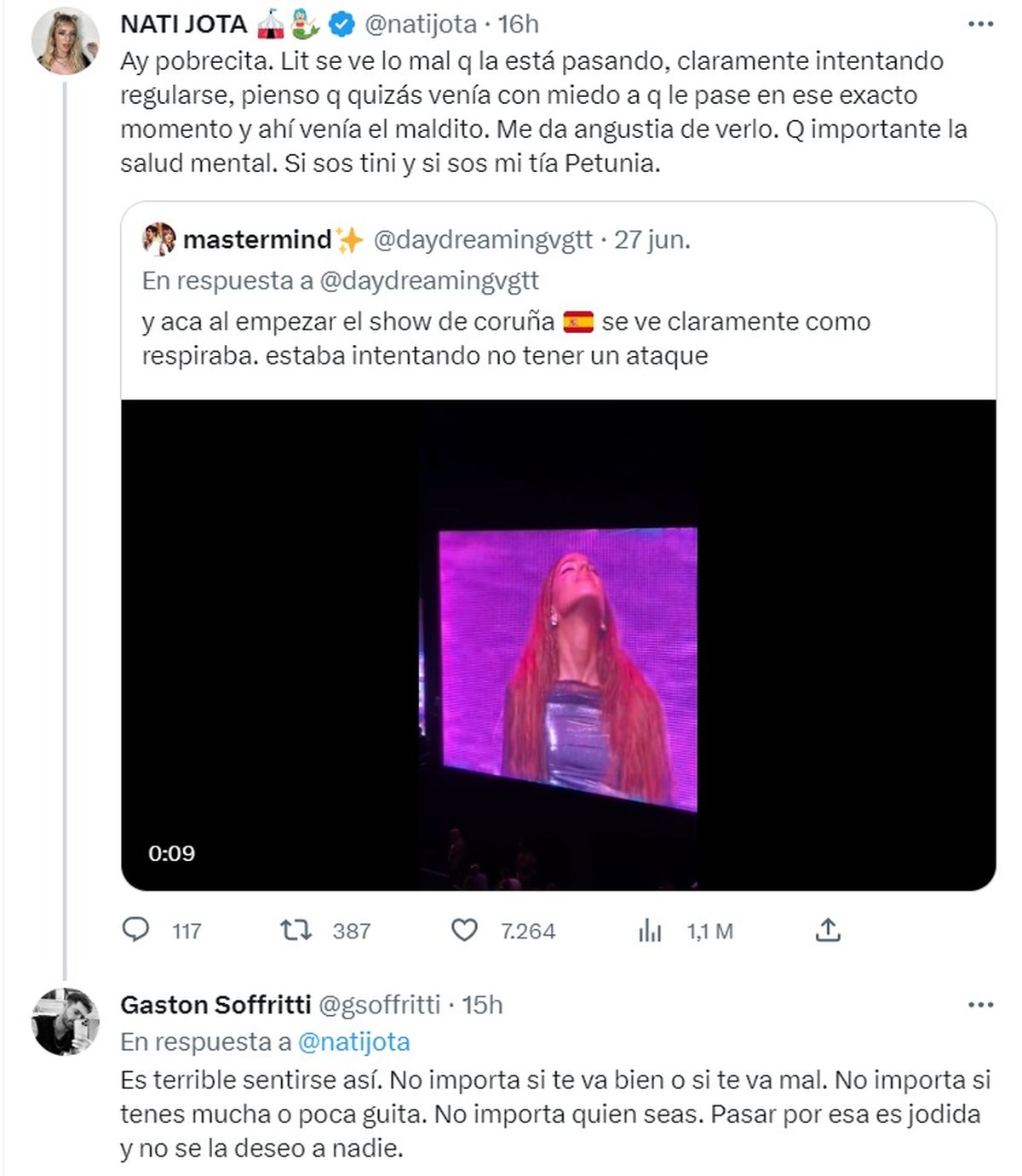Play the concert video thumbnail
1022x1176 pixels.
558,645
